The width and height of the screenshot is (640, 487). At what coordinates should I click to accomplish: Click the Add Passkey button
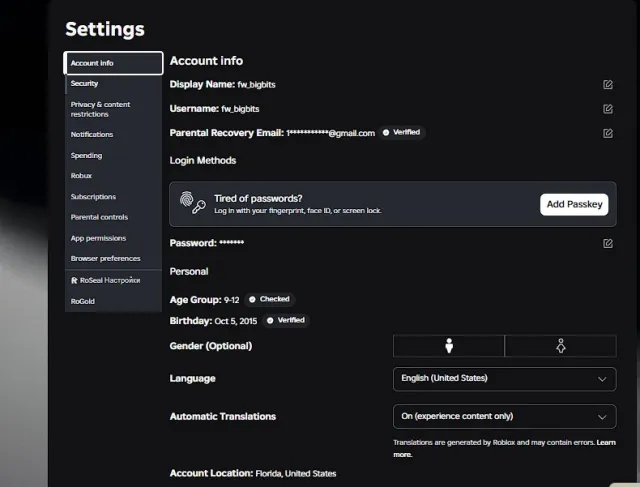(574, 205)
